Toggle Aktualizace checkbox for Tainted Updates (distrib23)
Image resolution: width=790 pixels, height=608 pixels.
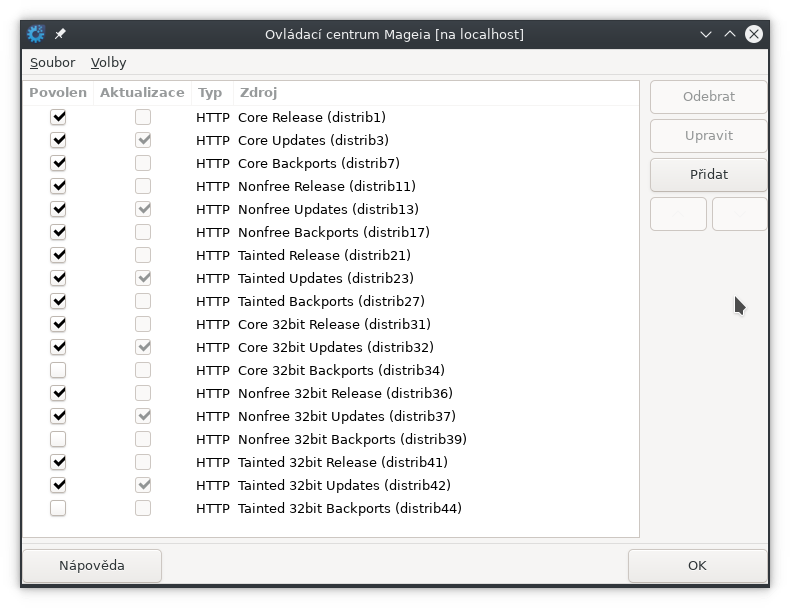tap(143, 278)
